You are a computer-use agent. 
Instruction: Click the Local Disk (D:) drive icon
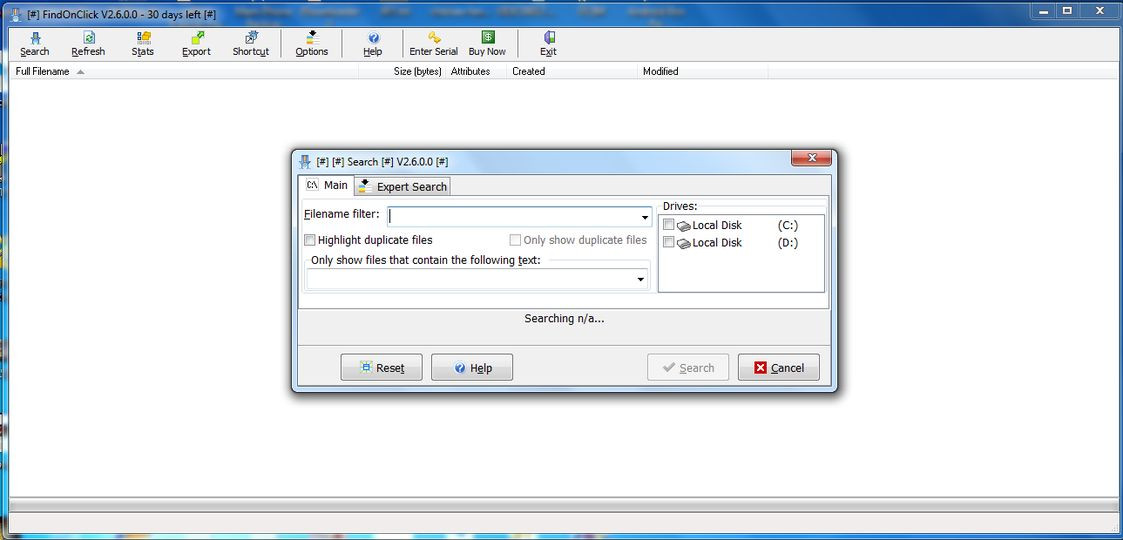click(x=683, y=244)
